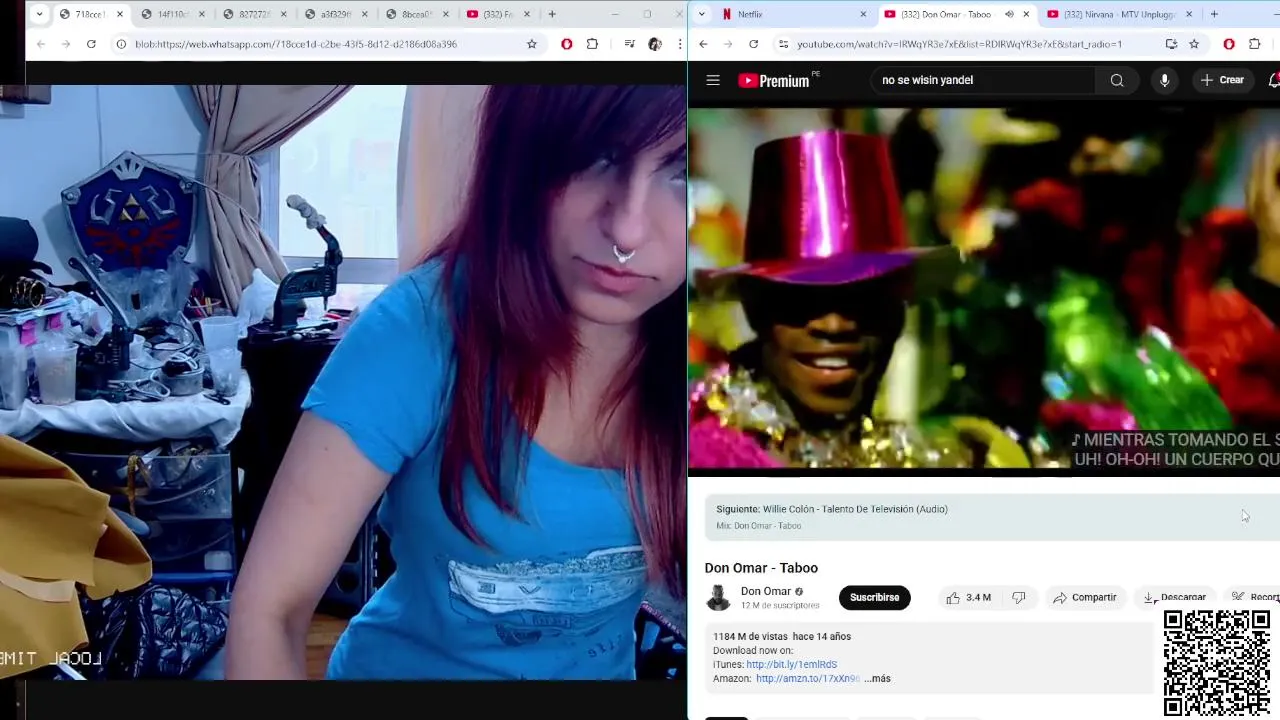Click the install app icon in YouTube address bar
Image resolution: width=1280 pixels, height=720 pixels.
pos(1171,44)
